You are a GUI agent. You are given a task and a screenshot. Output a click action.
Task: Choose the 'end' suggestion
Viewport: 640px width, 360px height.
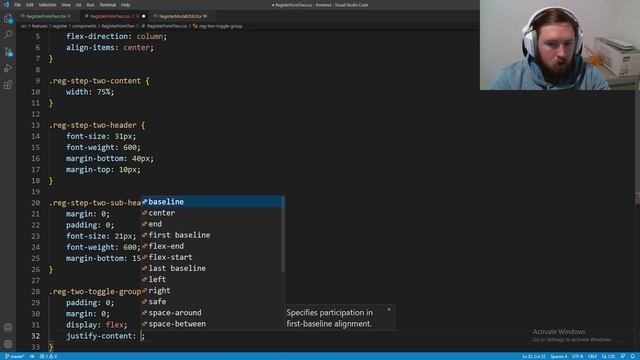point(212,224)
